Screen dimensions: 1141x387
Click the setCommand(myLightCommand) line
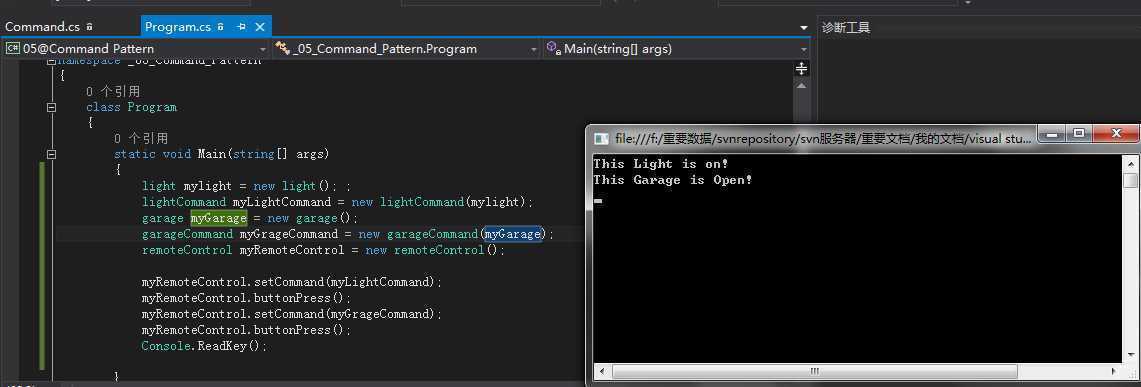click(x=292, y=282)
